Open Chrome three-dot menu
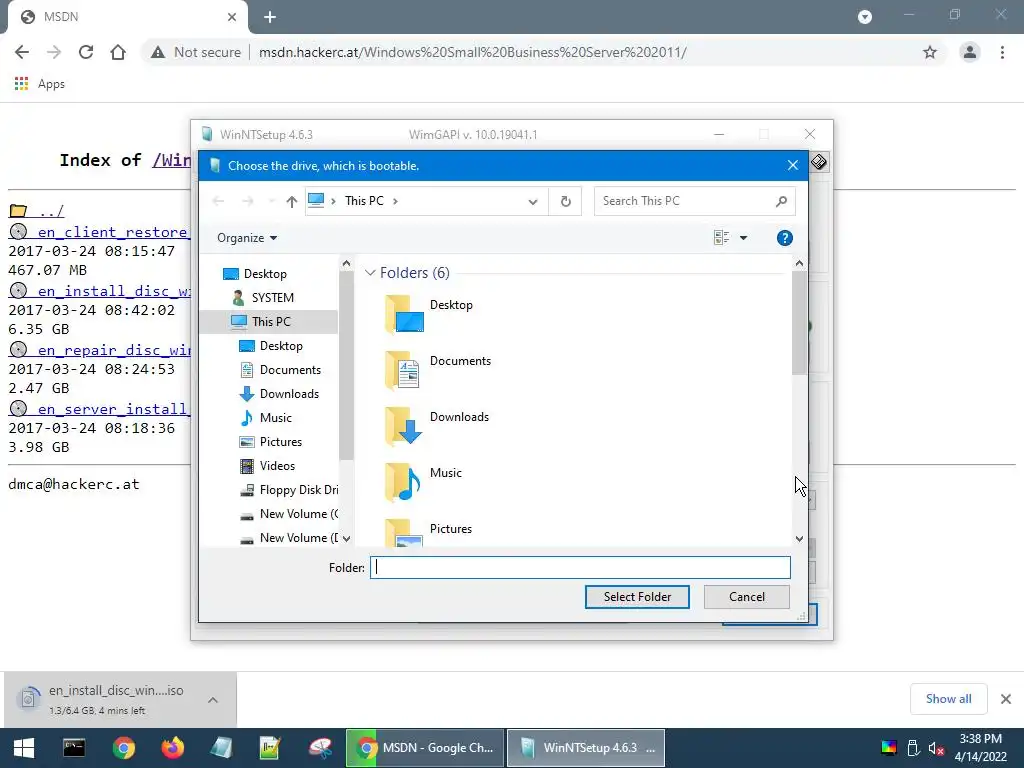 [1002, 52]
